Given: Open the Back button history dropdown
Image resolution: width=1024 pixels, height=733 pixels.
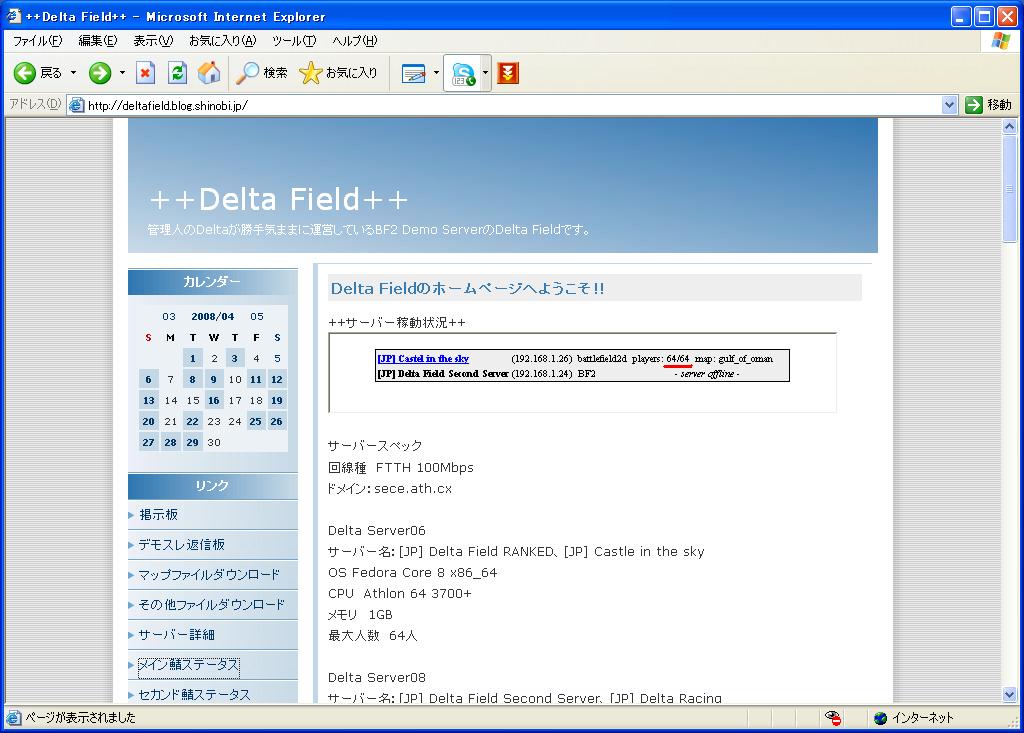Looking at the screenshot, I should click(73, 73).
